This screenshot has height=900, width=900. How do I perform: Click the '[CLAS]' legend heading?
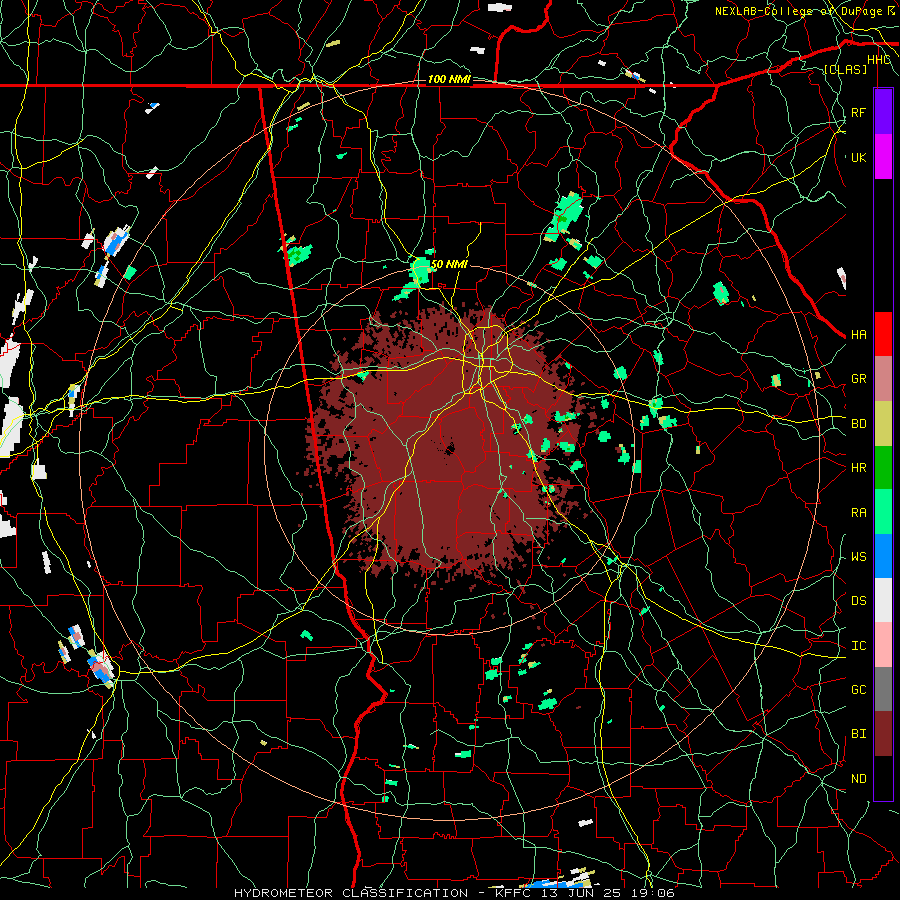845,69
